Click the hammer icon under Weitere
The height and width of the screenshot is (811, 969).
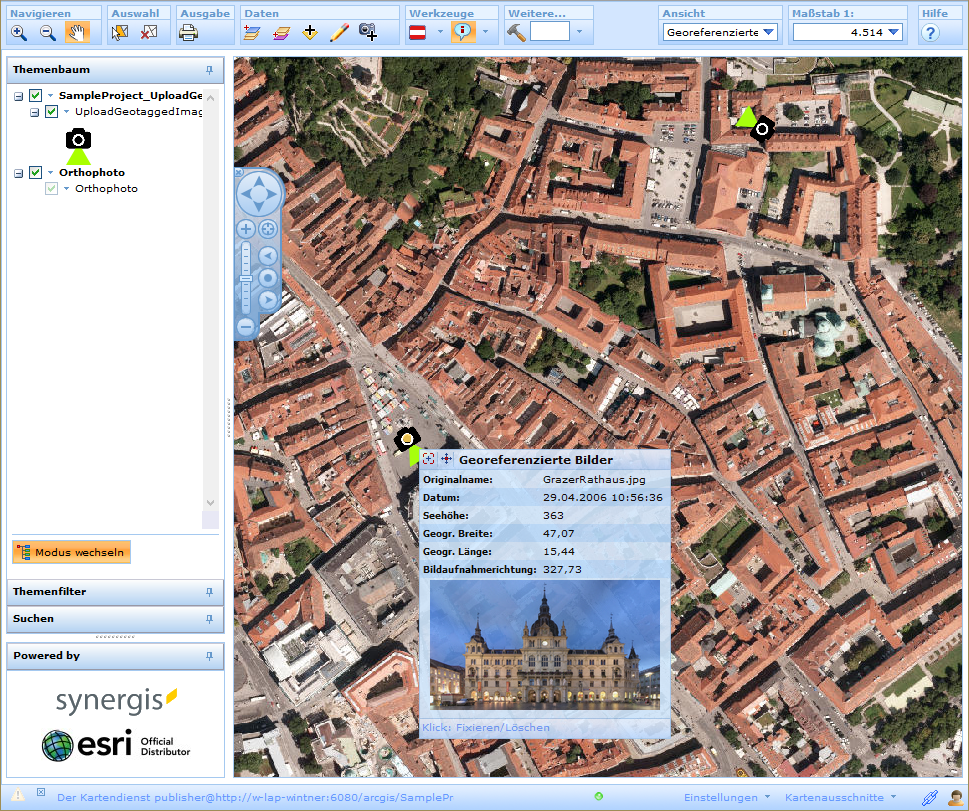[516, 32]
